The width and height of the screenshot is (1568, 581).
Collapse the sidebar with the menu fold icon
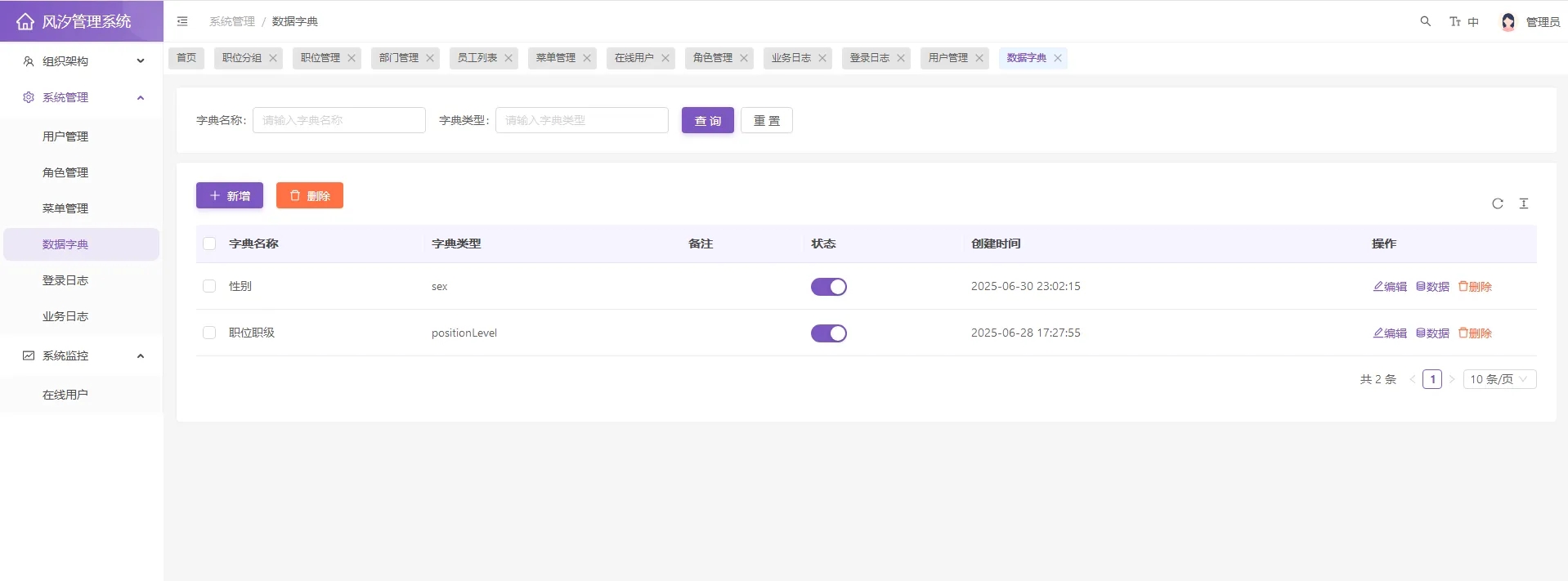click(182, 21)
